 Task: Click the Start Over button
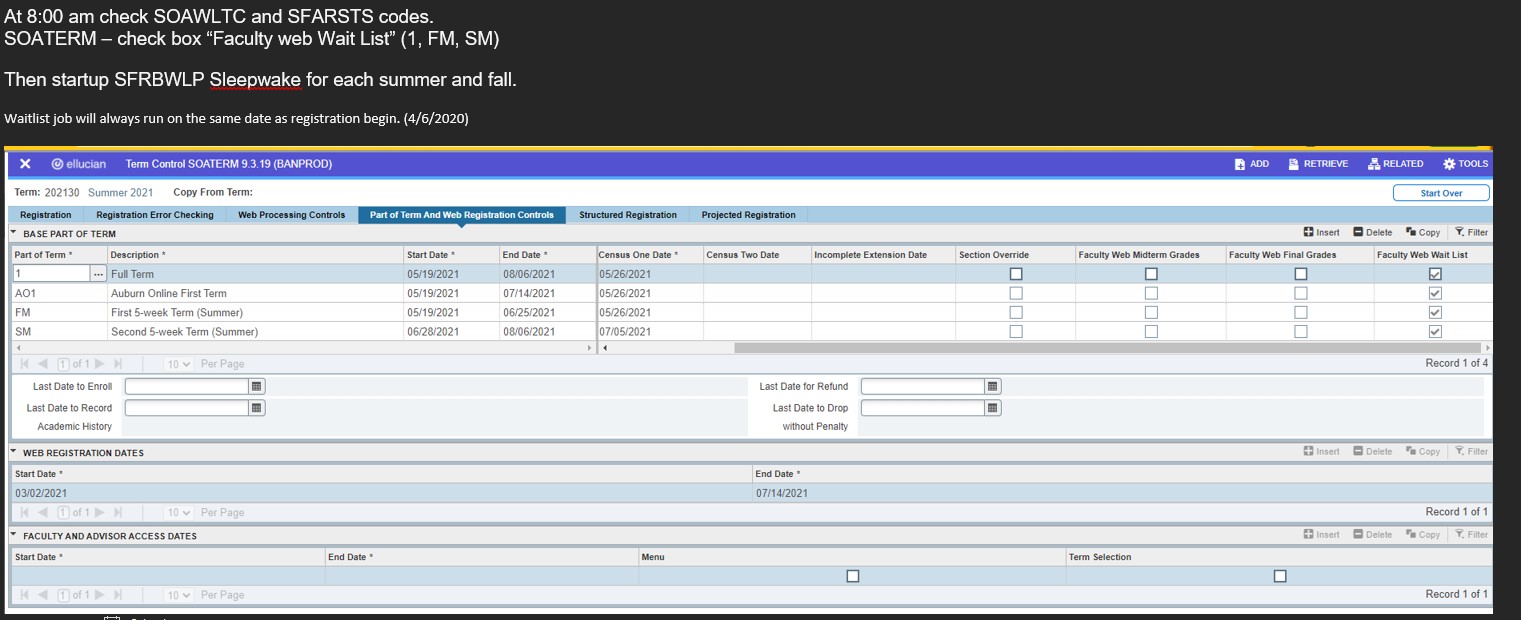(x=1440, y=193)
